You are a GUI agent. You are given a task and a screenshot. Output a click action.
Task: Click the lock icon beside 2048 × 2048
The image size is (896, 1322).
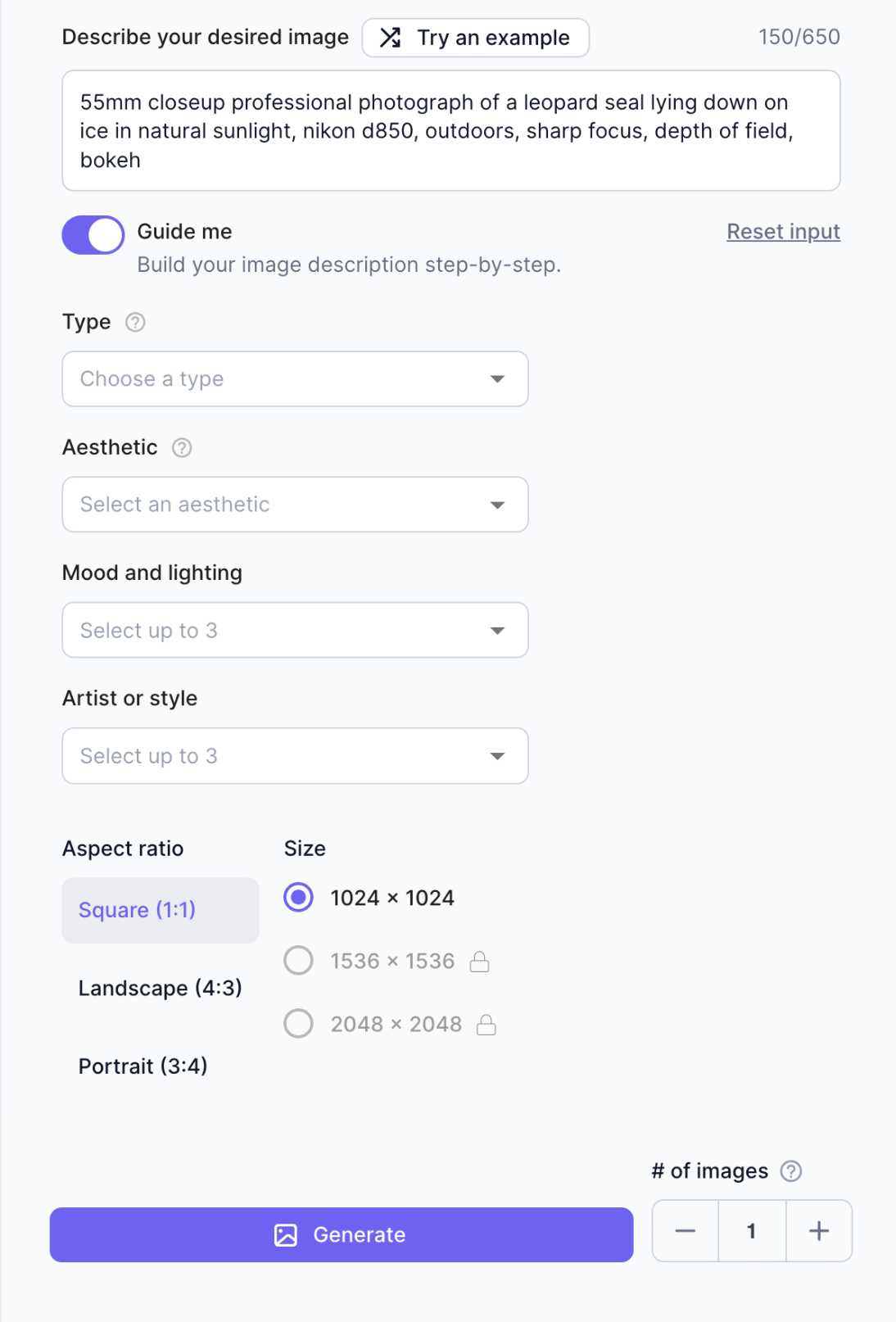(x=486, y=1025)
